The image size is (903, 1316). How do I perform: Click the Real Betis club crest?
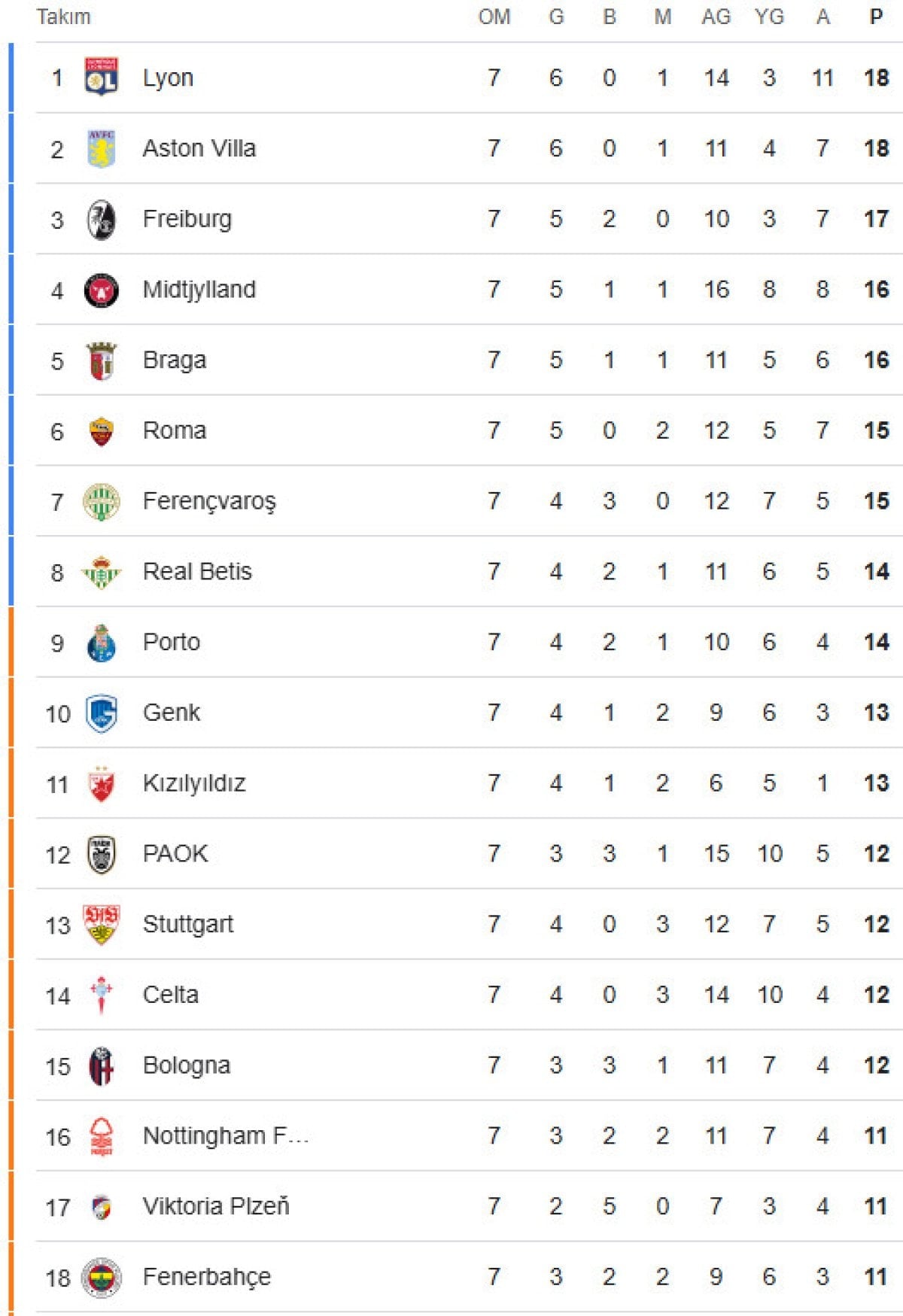tap(101, 572)
